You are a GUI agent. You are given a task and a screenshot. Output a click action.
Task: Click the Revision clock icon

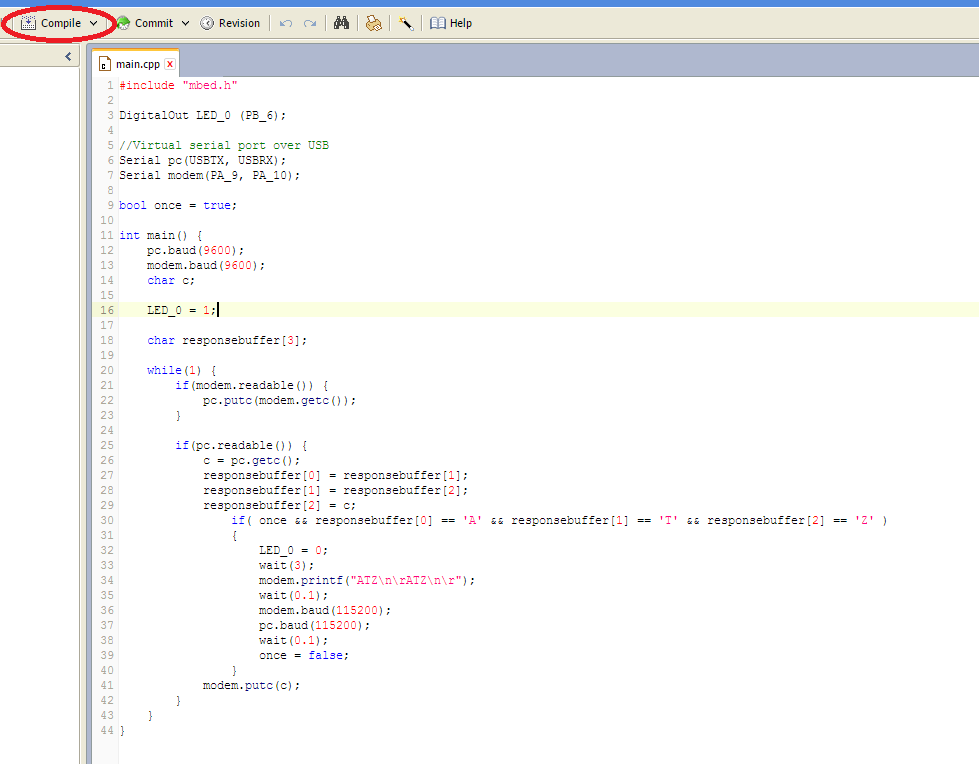point(207,23)
